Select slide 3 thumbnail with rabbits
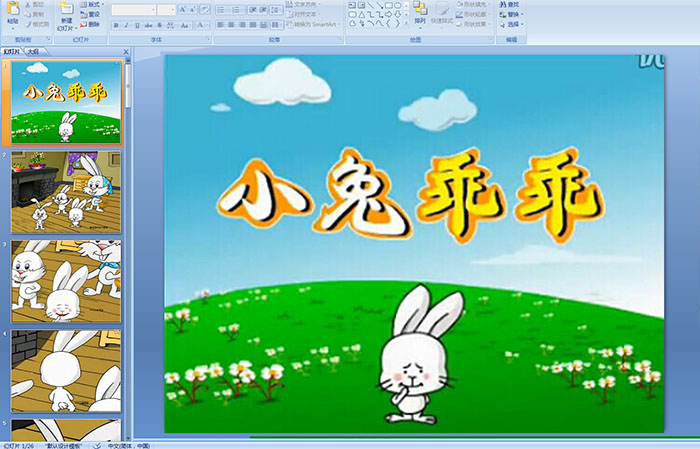The width and height of the screenshot is (700, 449). 66,282
